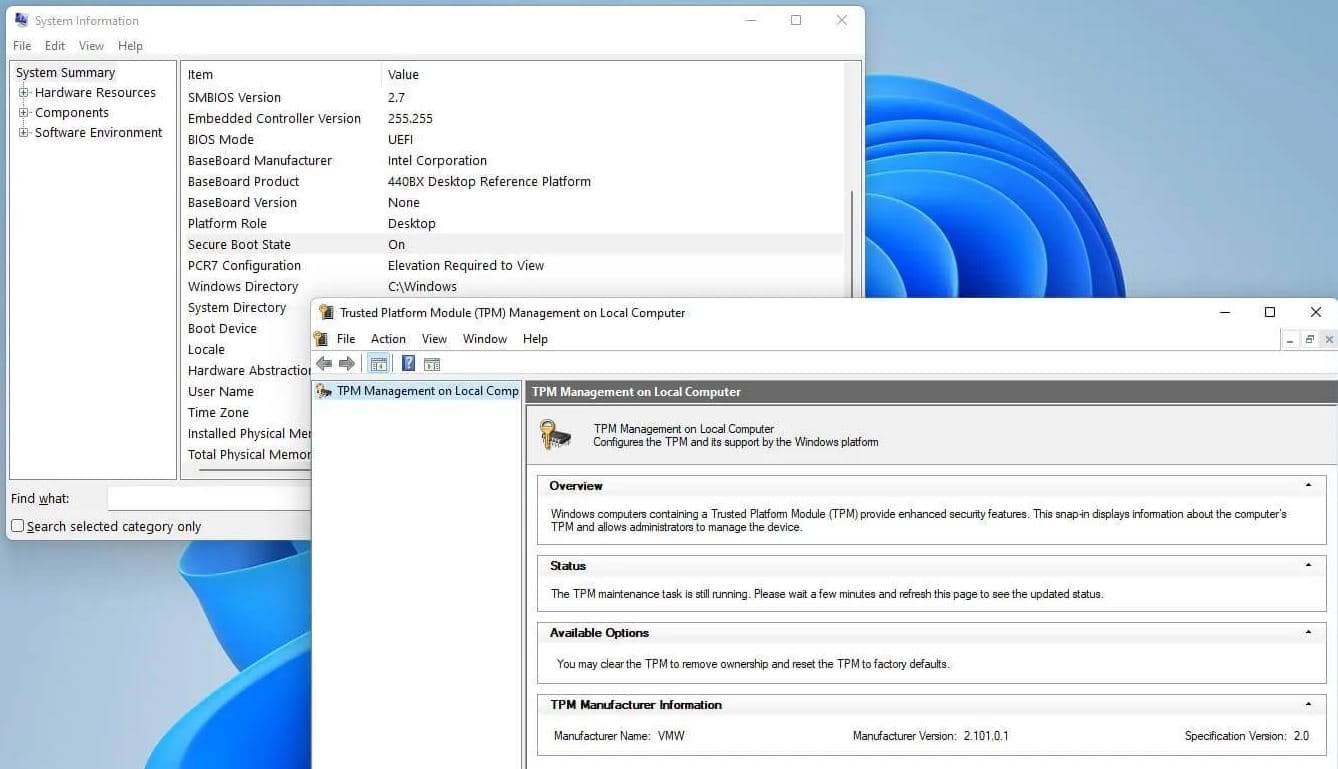Click Manufacturer Version 2.101.0.1 text

[930, 736]
